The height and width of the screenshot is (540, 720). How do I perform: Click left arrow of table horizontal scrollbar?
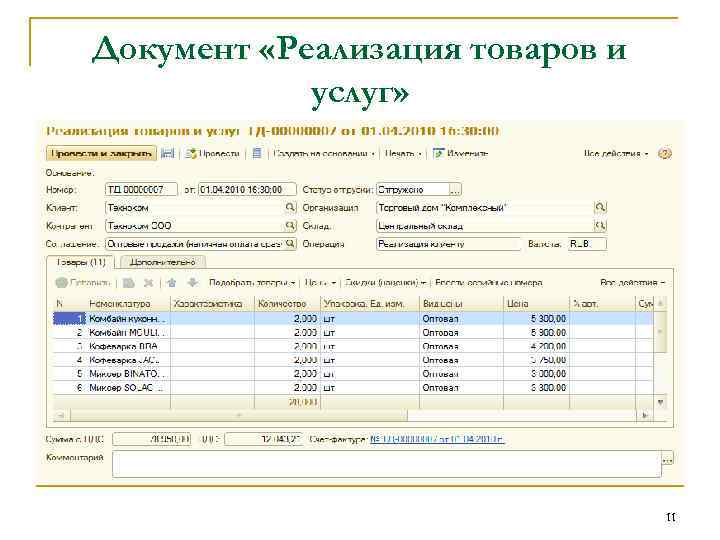[x=61, y=416]
